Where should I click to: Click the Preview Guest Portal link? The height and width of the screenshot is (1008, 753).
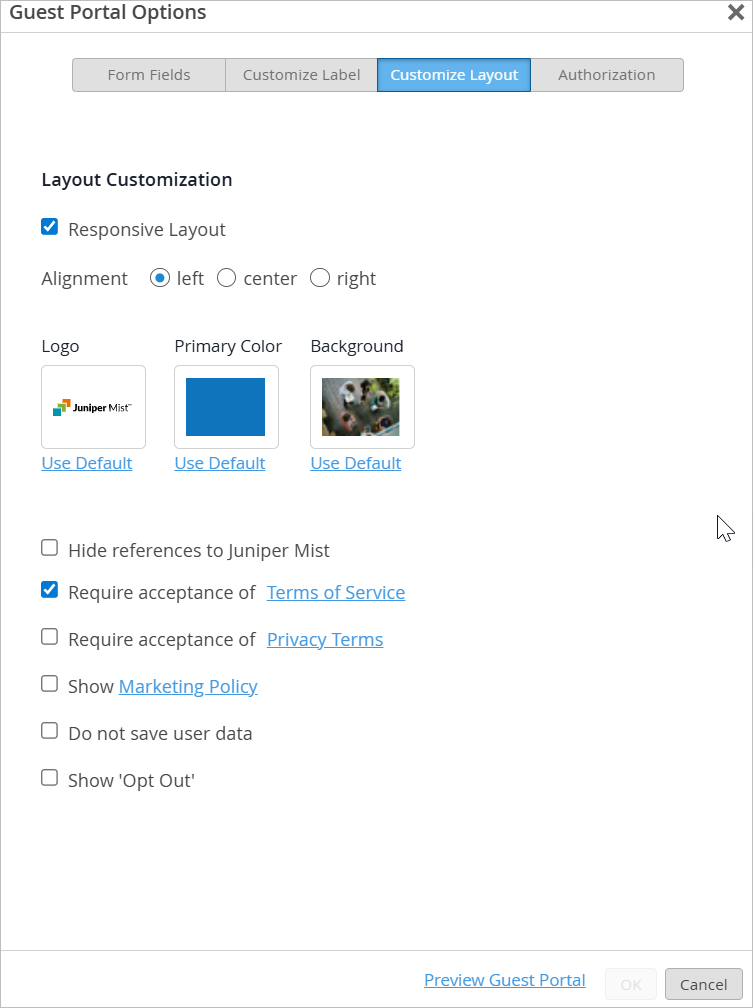[x=505, y=980]
